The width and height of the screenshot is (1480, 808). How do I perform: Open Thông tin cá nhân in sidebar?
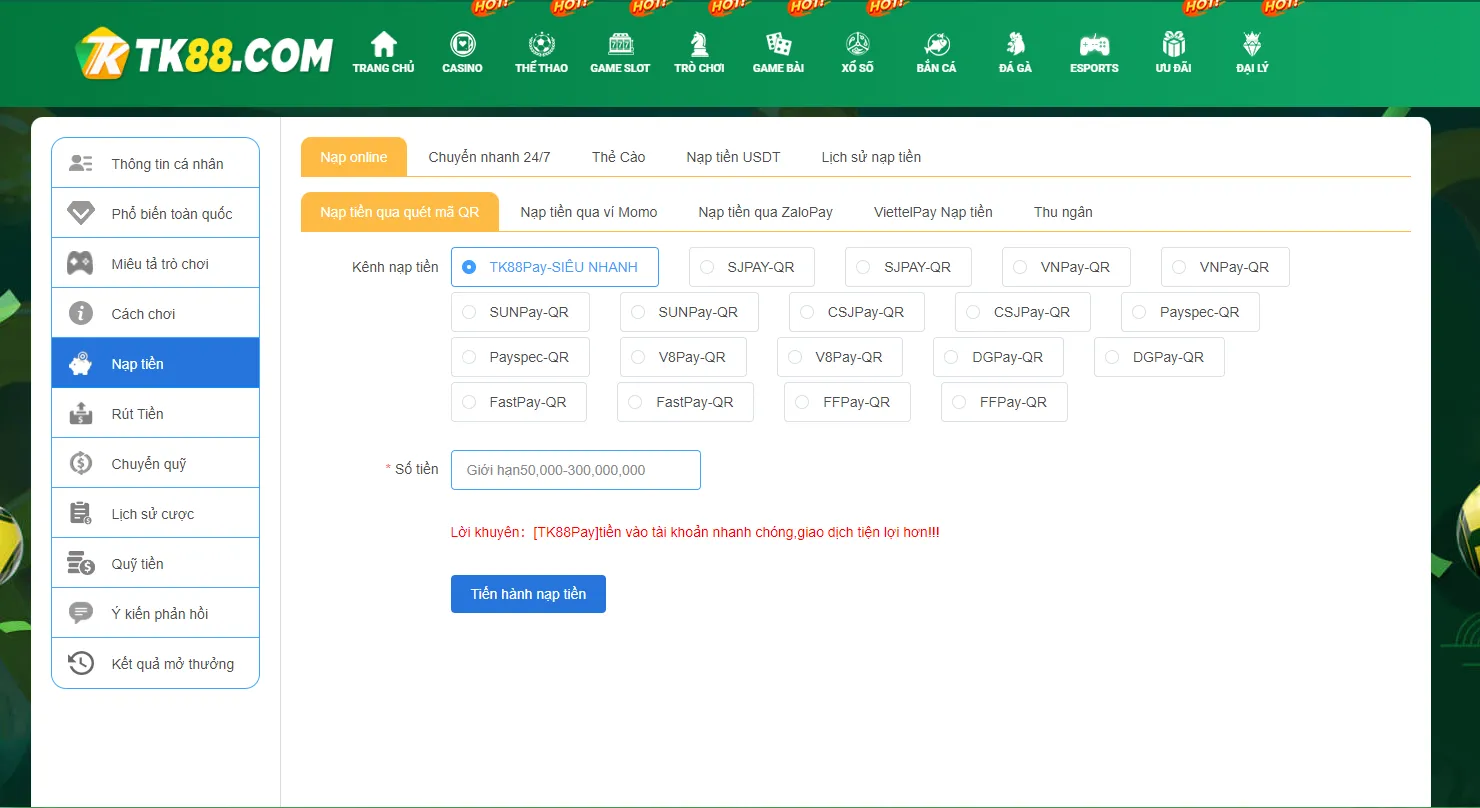coord(155,163)
